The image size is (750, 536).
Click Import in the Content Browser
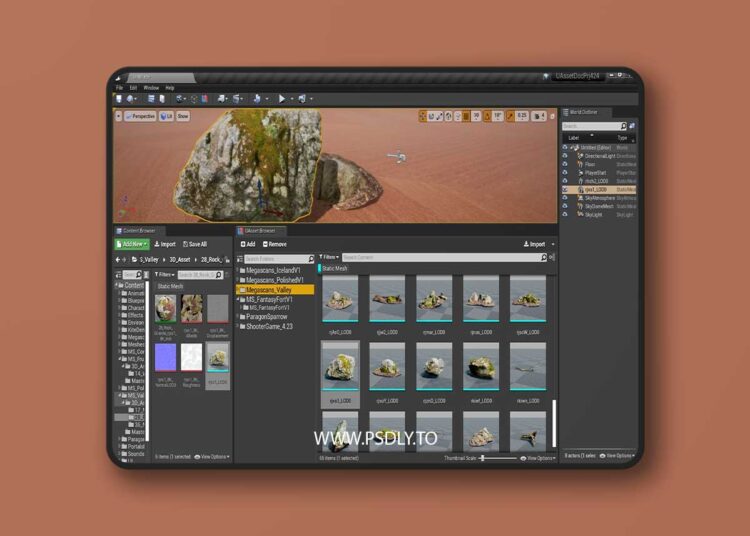[164, 244]
